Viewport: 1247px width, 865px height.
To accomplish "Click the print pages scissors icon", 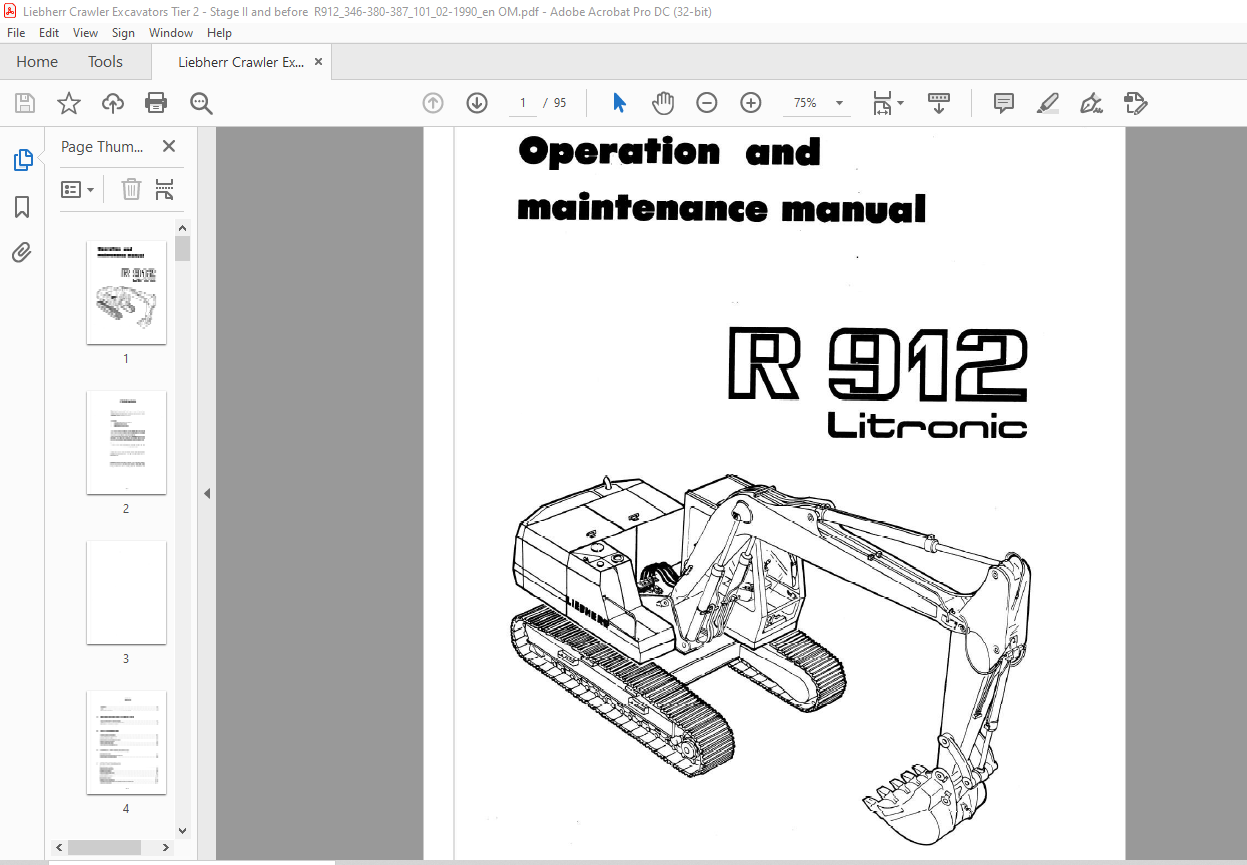I will point(165,189).
